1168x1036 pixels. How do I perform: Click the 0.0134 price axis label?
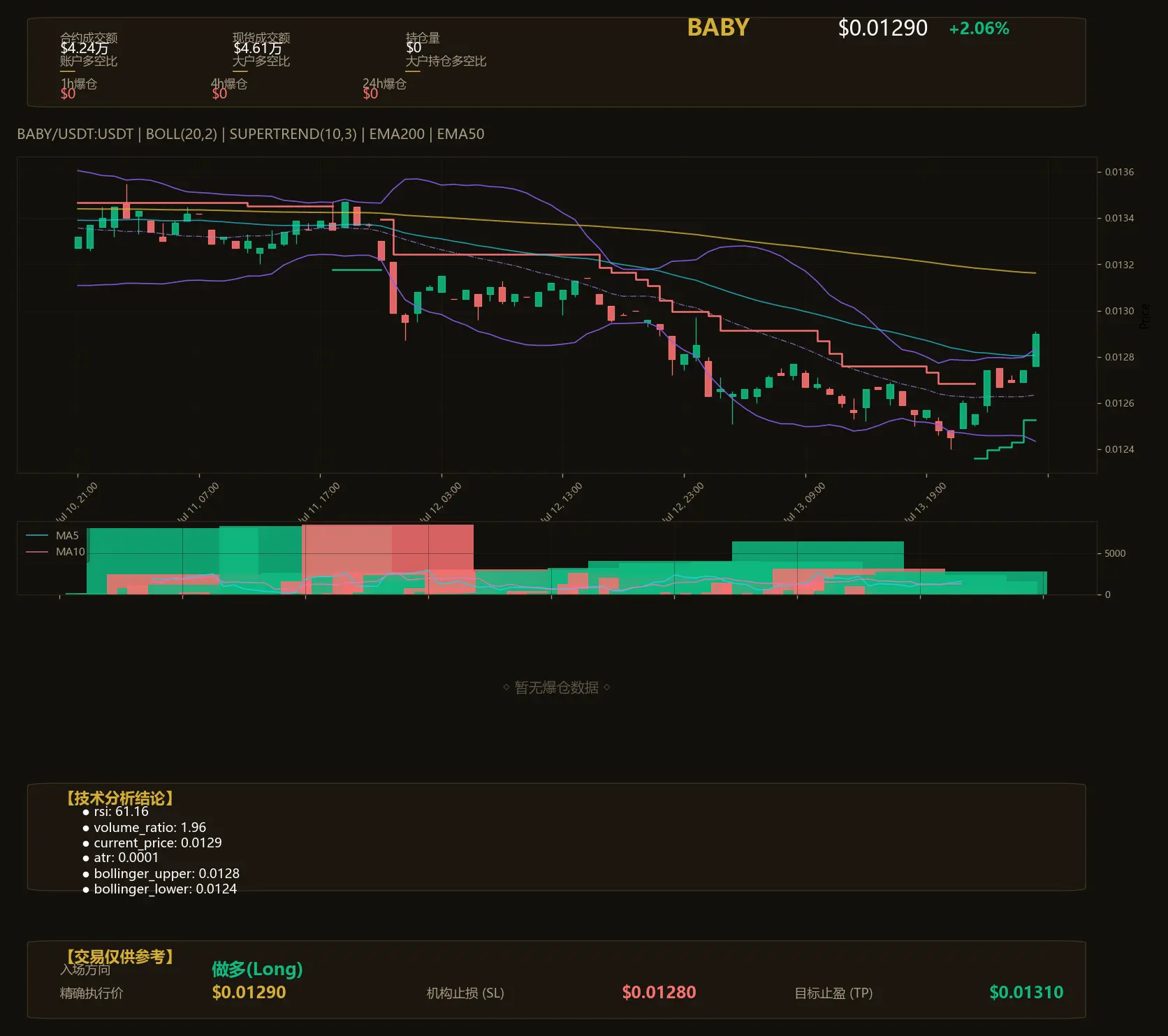1119,218
